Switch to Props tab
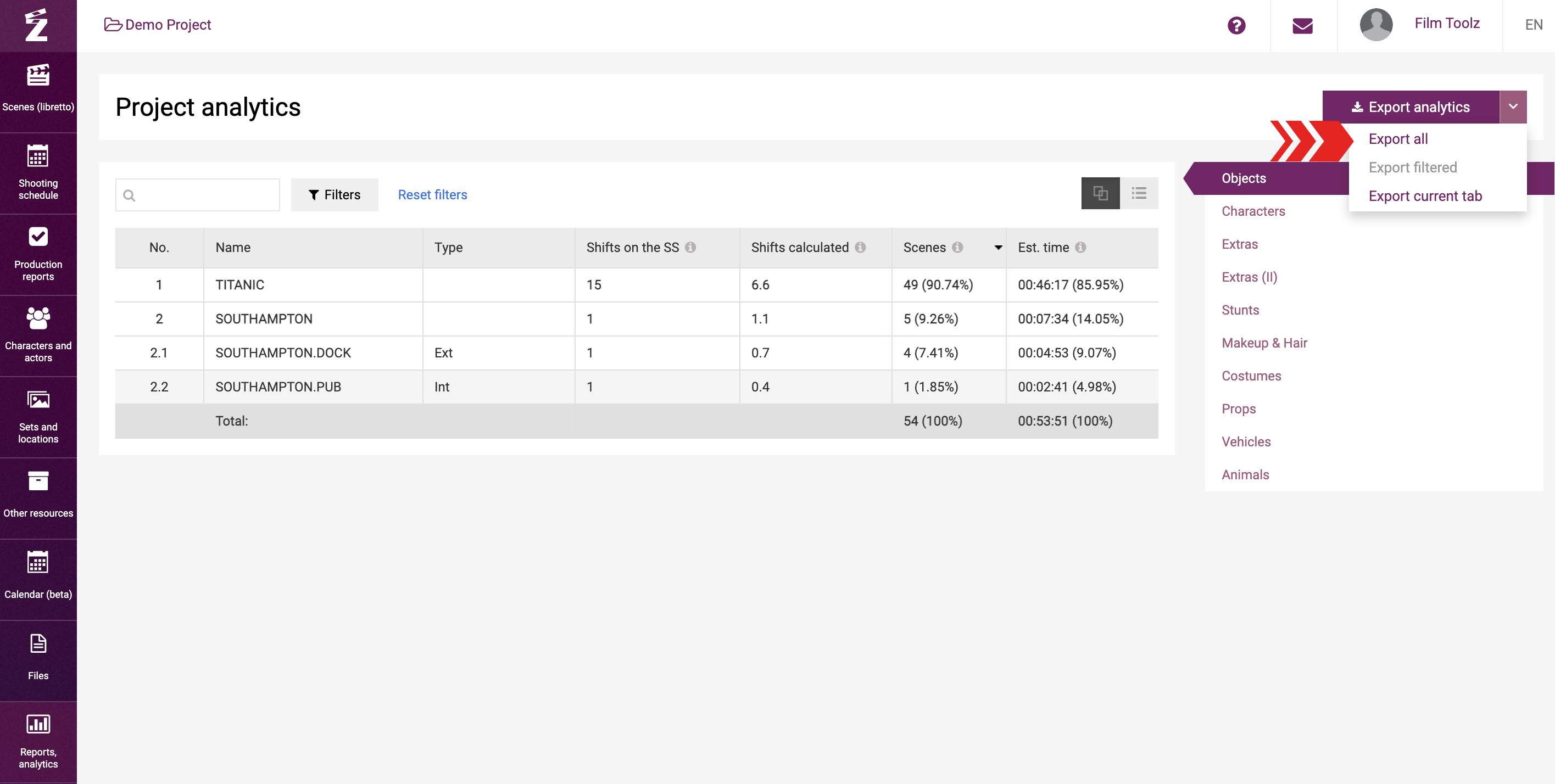Image resolution: width=1555 pixels, height=784 pixels. 1238,408
